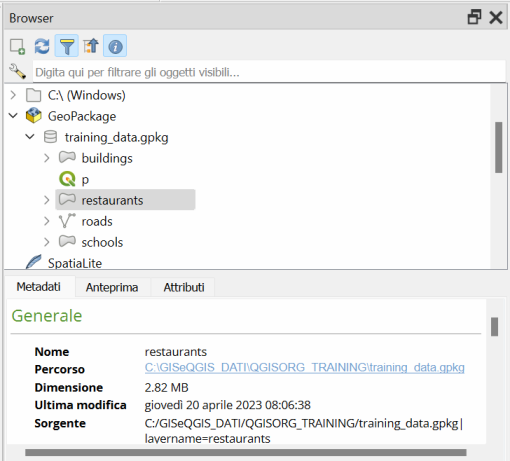510x461 pixels.
Task: Expand the restaurants layer node
Action: (x=47, y=200)
